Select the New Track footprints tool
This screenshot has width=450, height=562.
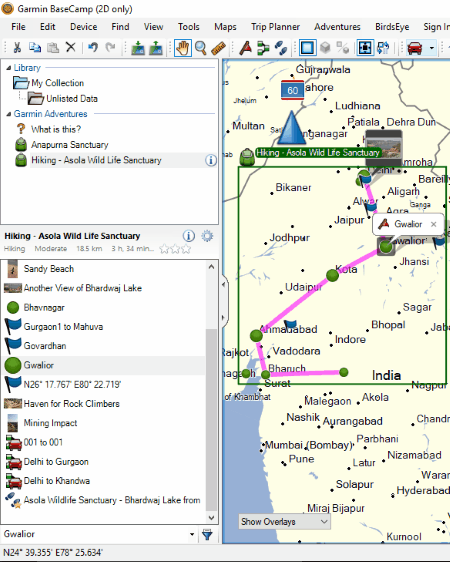click(x=281, y=48)
